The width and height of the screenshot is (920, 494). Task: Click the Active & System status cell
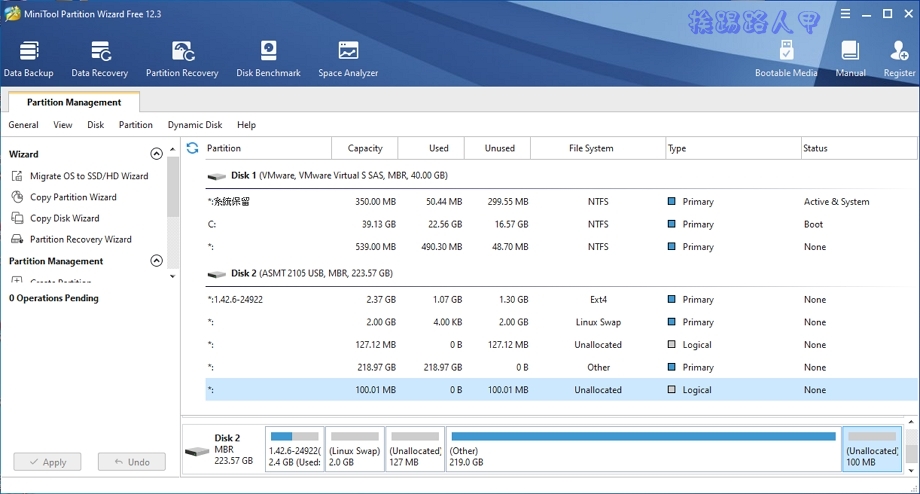pos(837,202)
